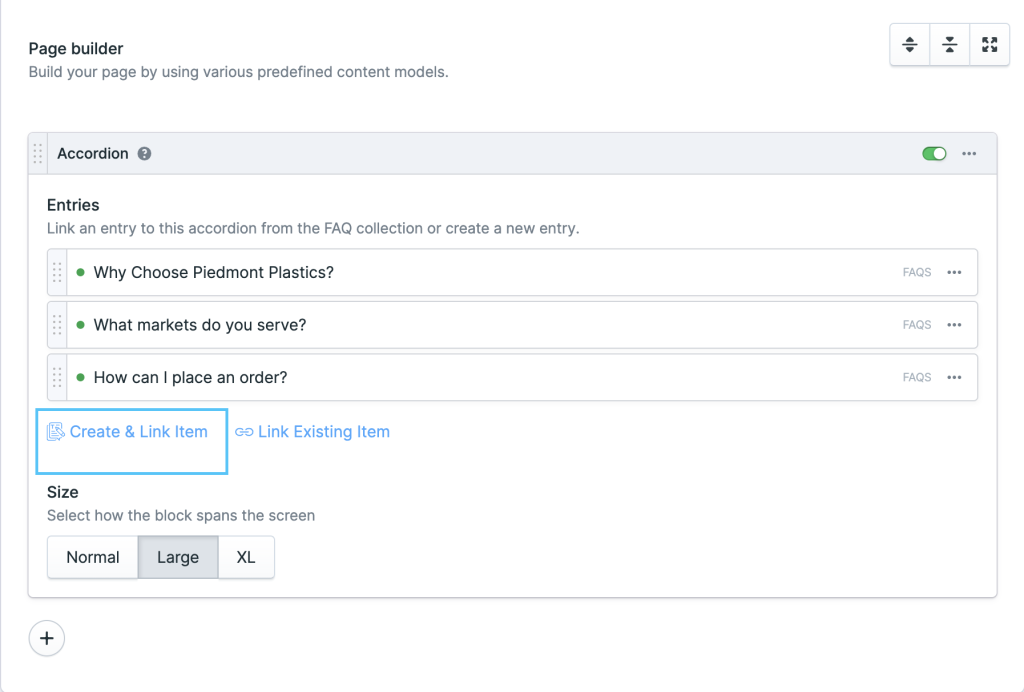Image resolution: width=1024 pixels, height=692 pixels.
Task: Open options for the markets entry
Action: 954,324
